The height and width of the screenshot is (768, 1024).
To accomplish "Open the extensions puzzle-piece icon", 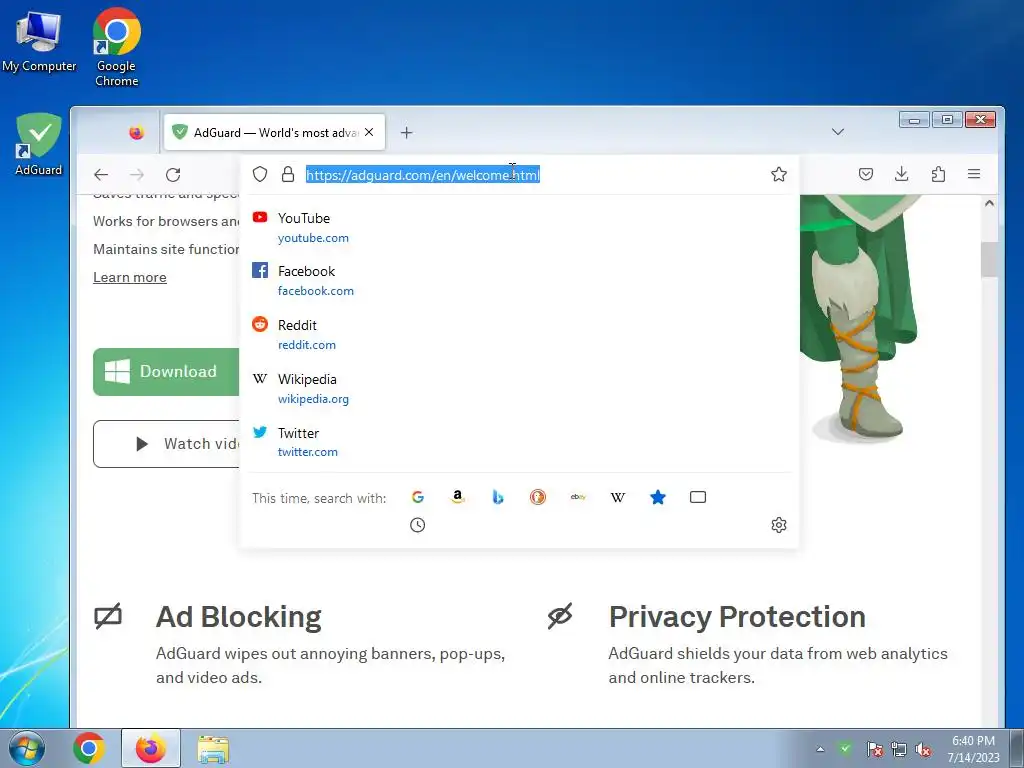I will pyautogui.click(x=938, y=174).
